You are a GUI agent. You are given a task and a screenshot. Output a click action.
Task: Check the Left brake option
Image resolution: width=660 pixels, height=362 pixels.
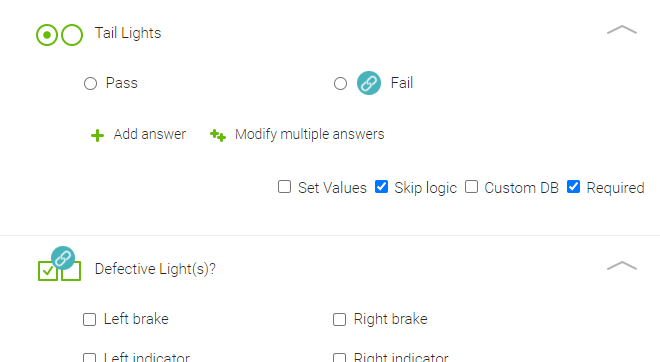pyautogui.click(x=89, y=319)
